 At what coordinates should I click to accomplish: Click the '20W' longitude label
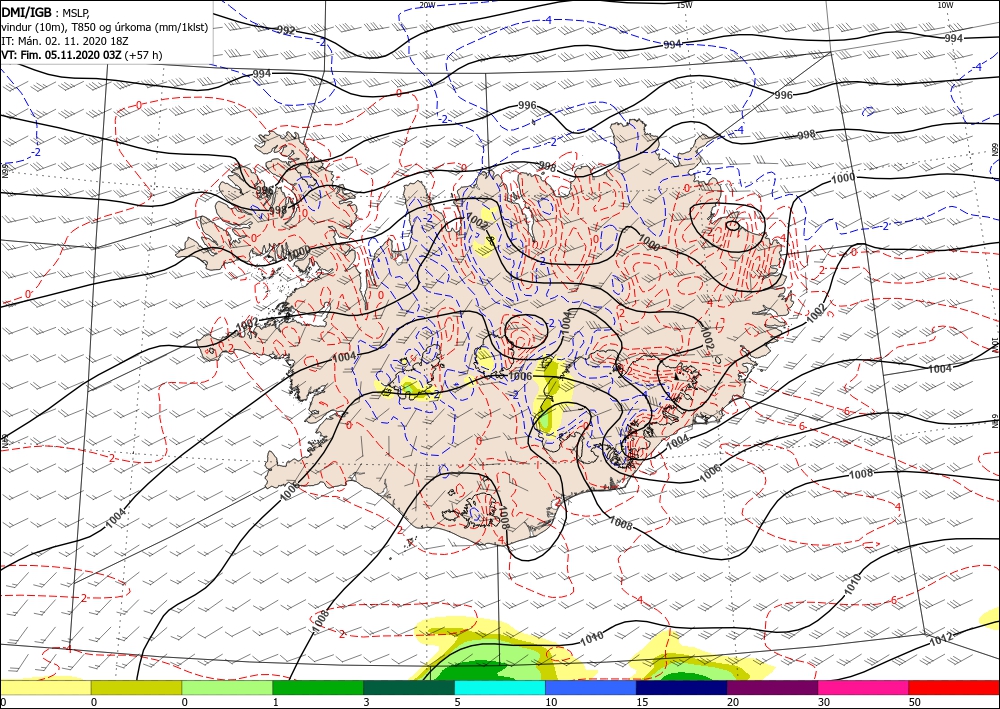point(427,5)
